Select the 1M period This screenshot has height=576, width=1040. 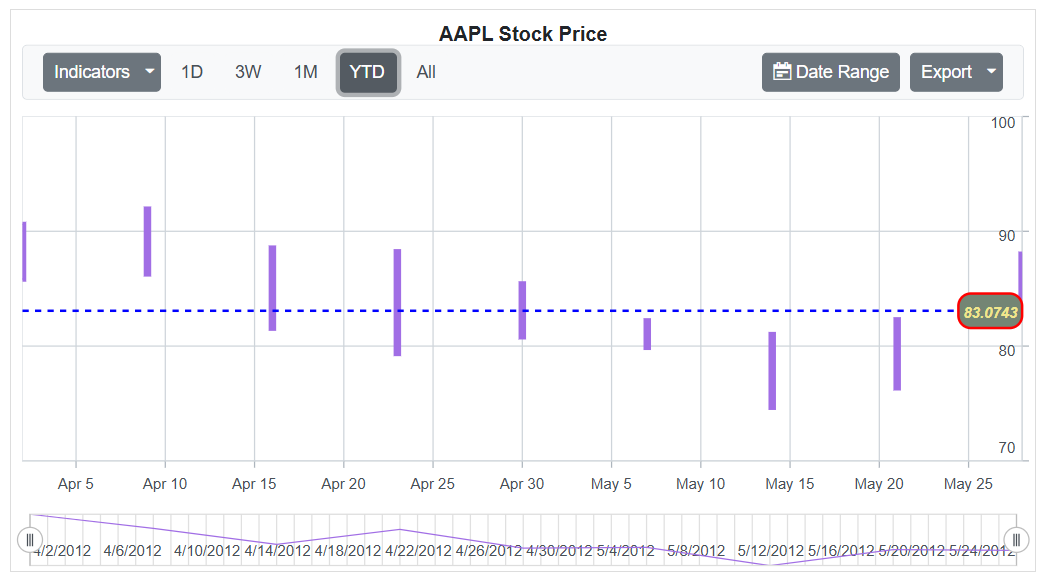(305, 72)
